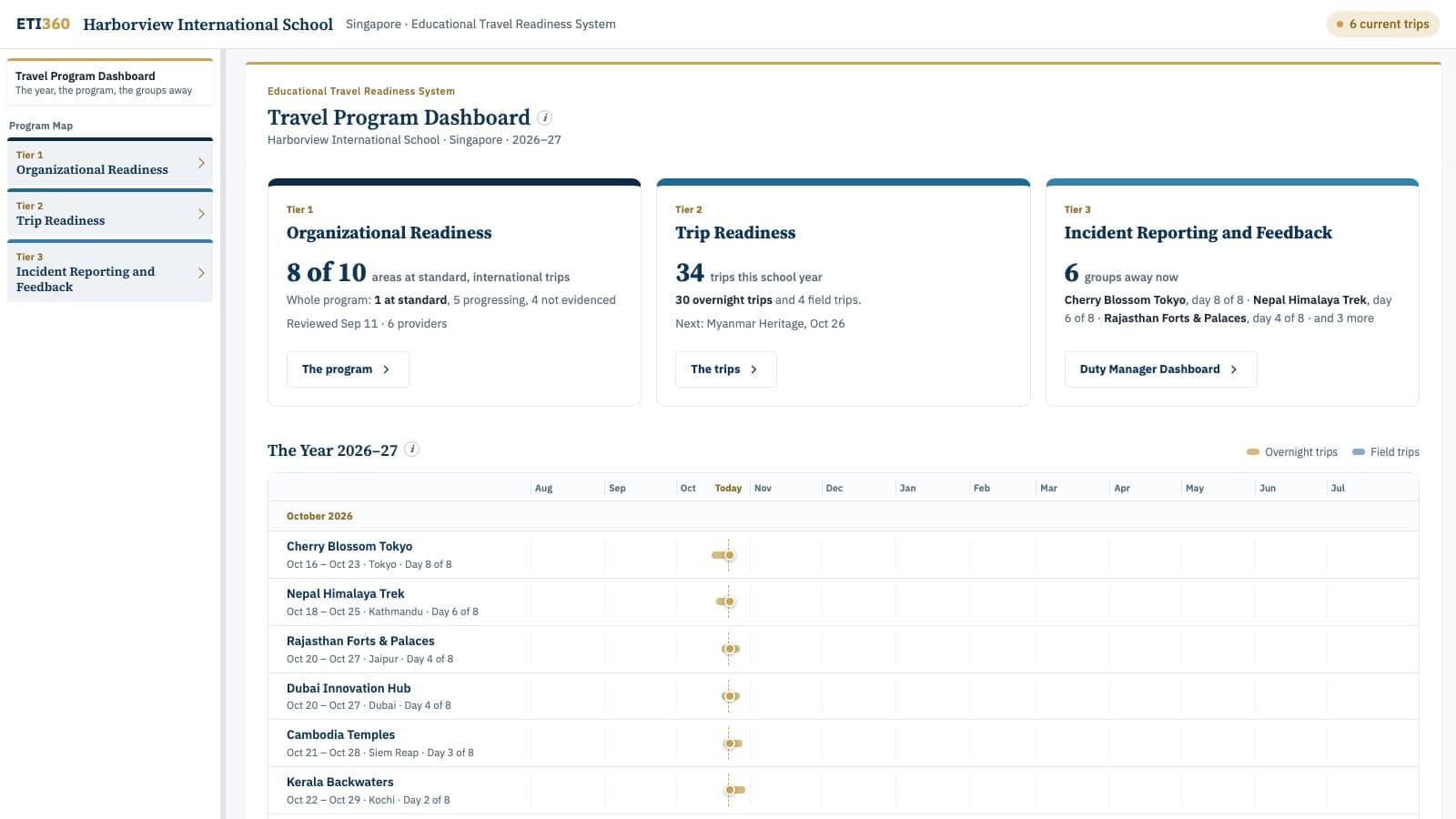
Task: Click the '34 trips this school year' figure
Action: pos(748,273)
